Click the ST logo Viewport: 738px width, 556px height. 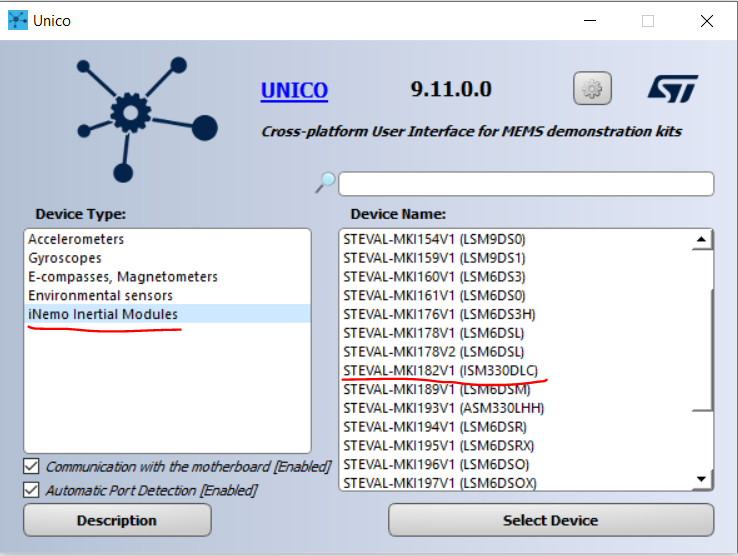(673, 89)
